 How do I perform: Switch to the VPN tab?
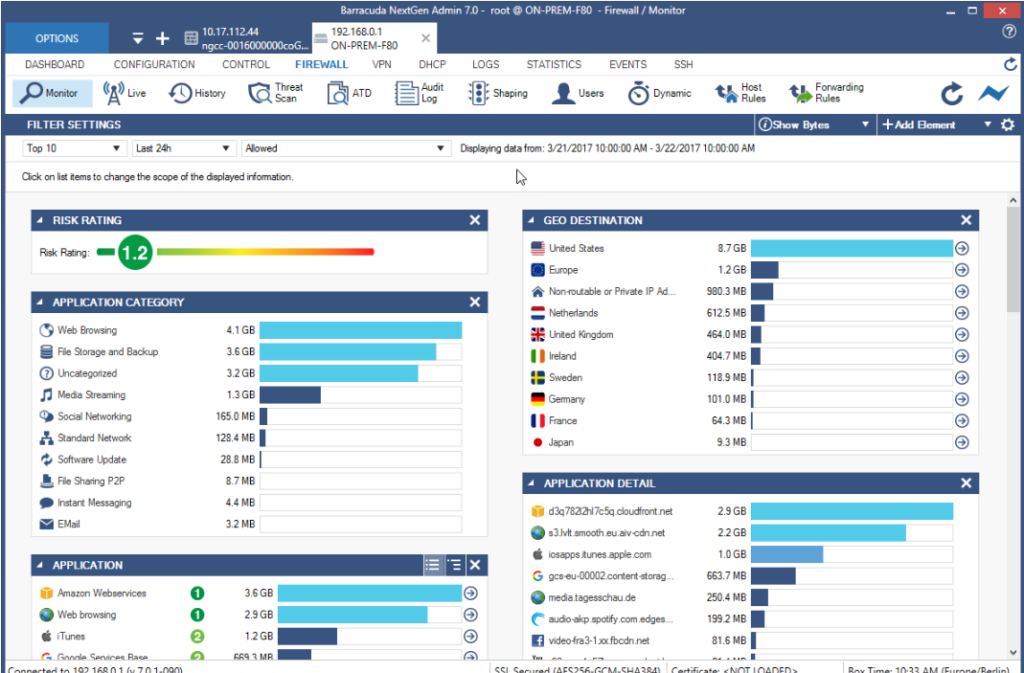pos(382,64)
